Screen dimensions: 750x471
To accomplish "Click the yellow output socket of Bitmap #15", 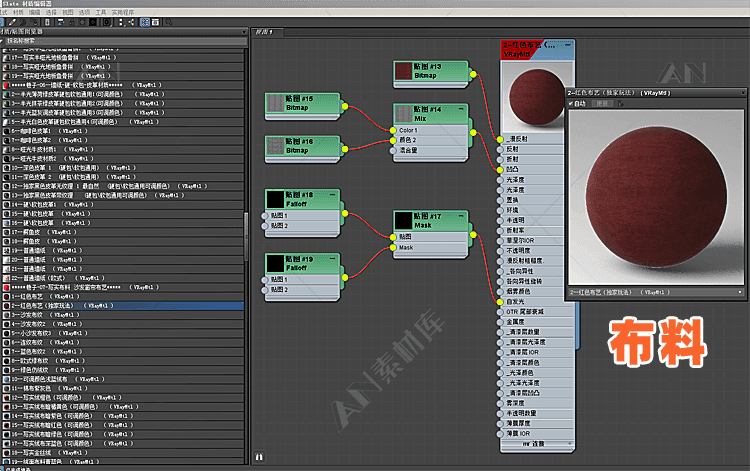I will click(346, 106).
